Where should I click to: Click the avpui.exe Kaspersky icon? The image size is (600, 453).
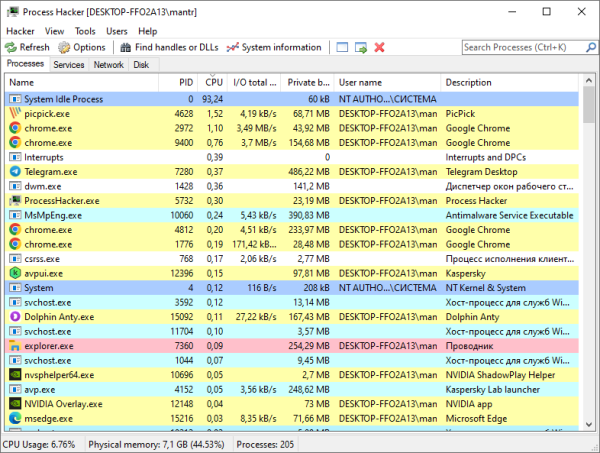15,273
